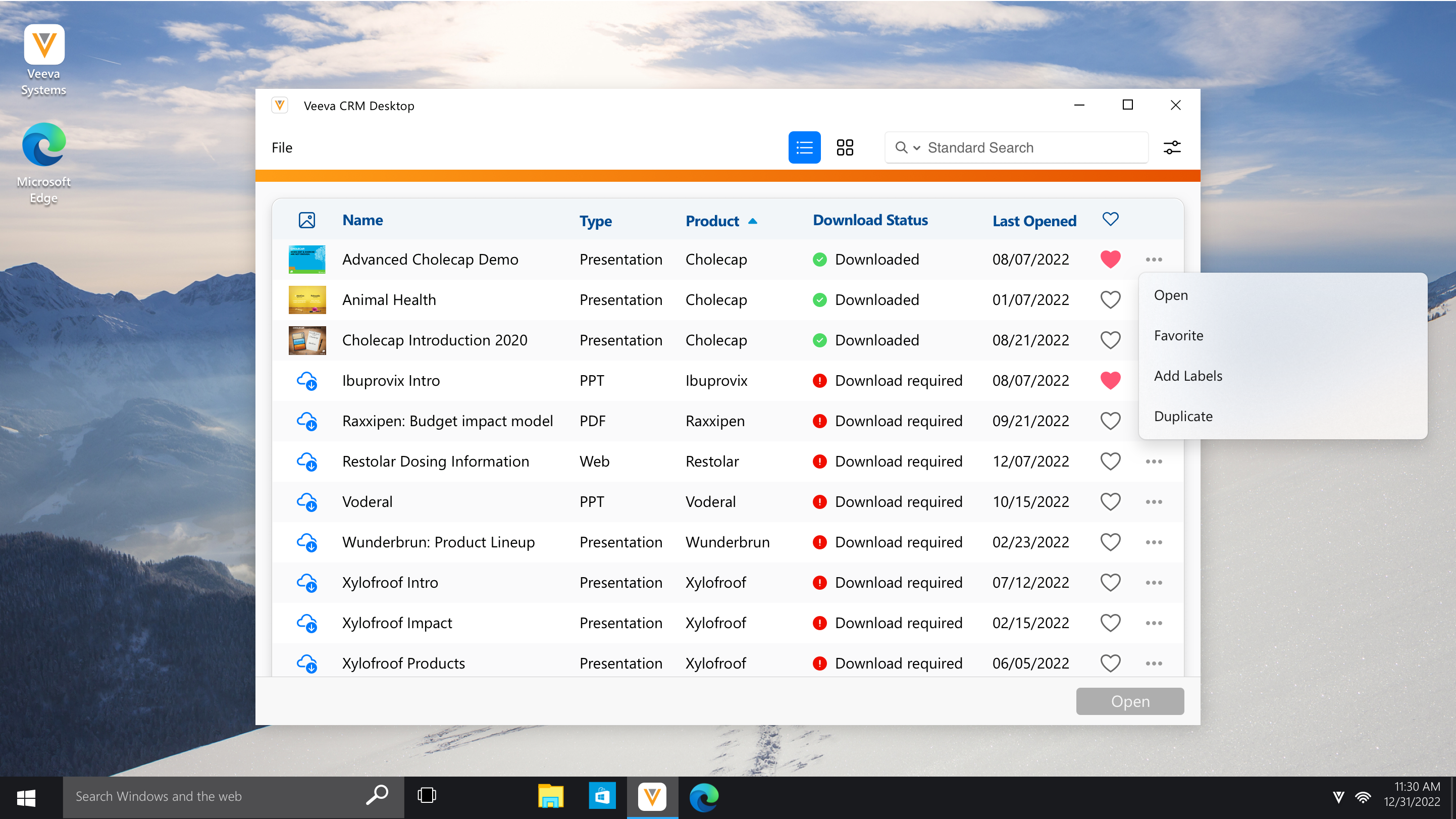Screen dimensions: 1456x819
Task: Switch to list view layout
Action: [x=804, y=147]
